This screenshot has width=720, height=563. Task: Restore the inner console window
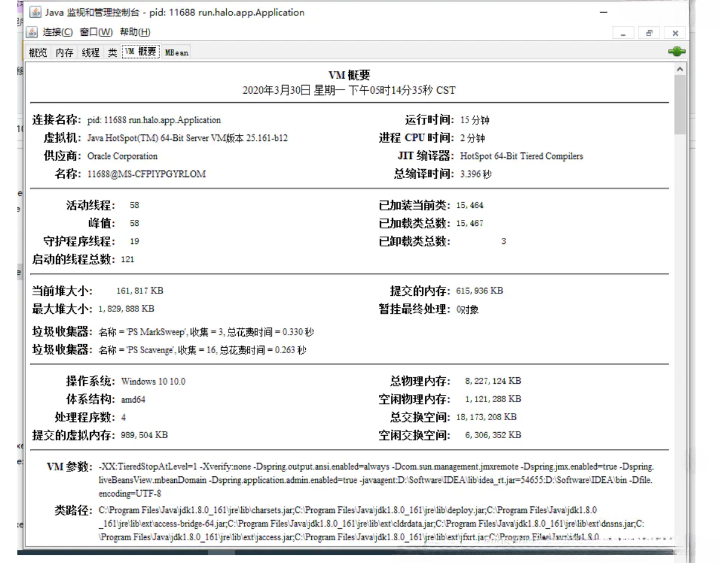pos(649,33)
